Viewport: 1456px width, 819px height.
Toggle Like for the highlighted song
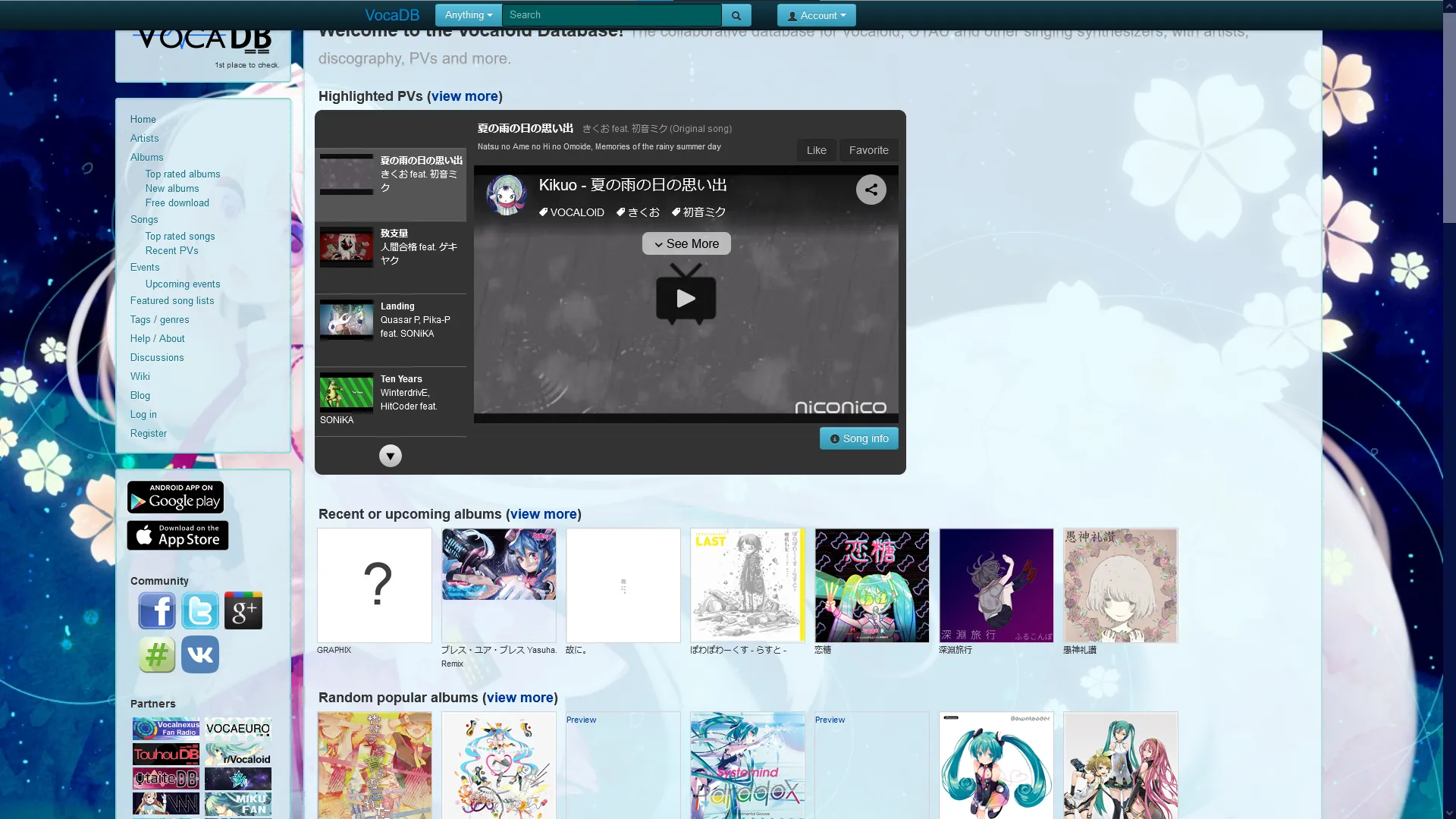816,150
